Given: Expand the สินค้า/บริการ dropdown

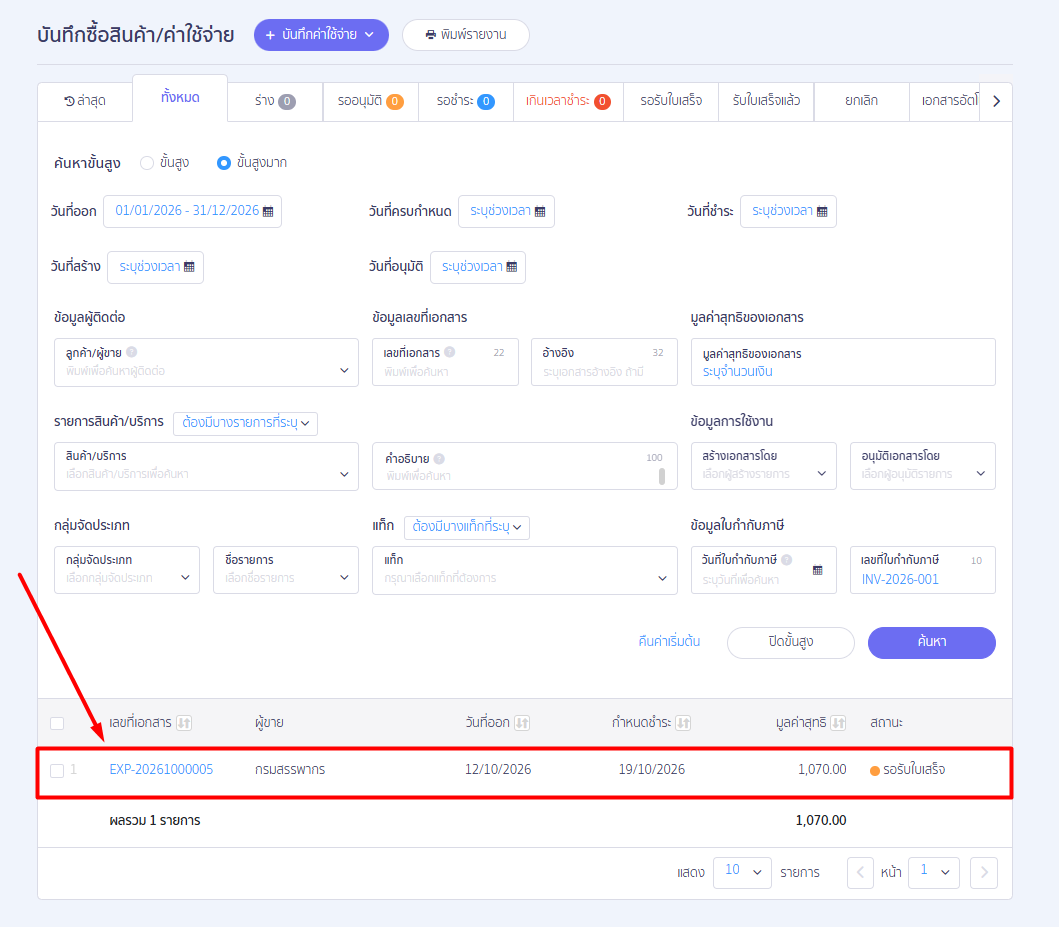Looking at the screenshot, I should [x=206, y=467].
